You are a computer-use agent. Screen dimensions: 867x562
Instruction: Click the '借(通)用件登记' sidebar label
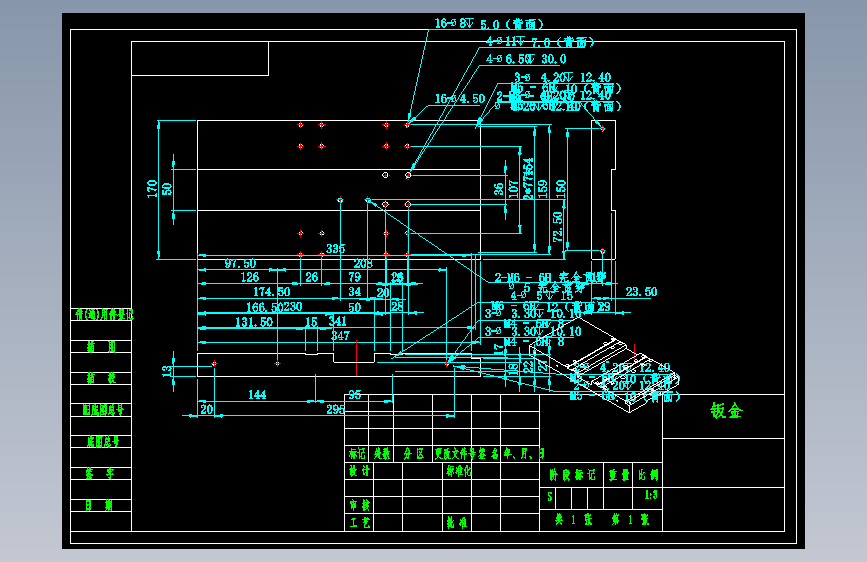pyautogui.click(x=104, y=315)
